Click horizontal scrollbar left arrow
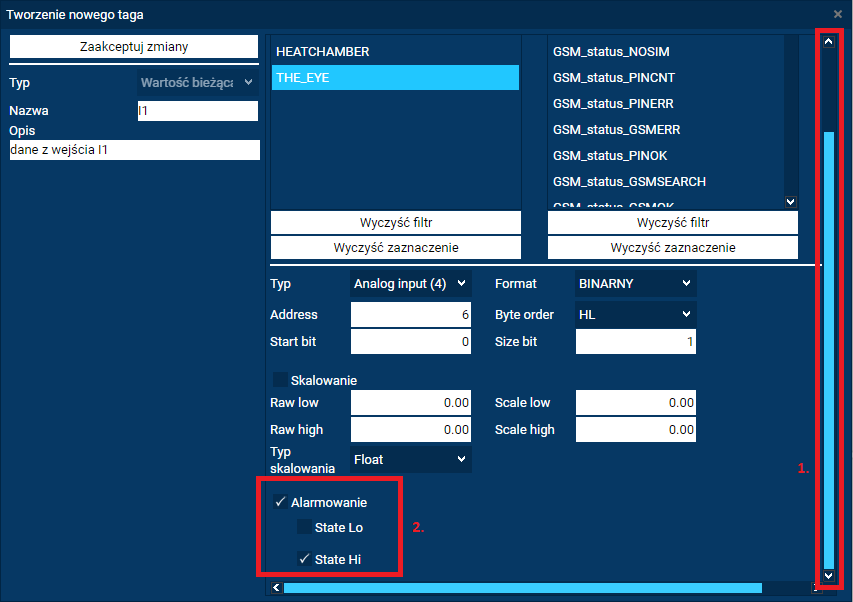Viewport: 853px width, 602px height. coord(275,588)
